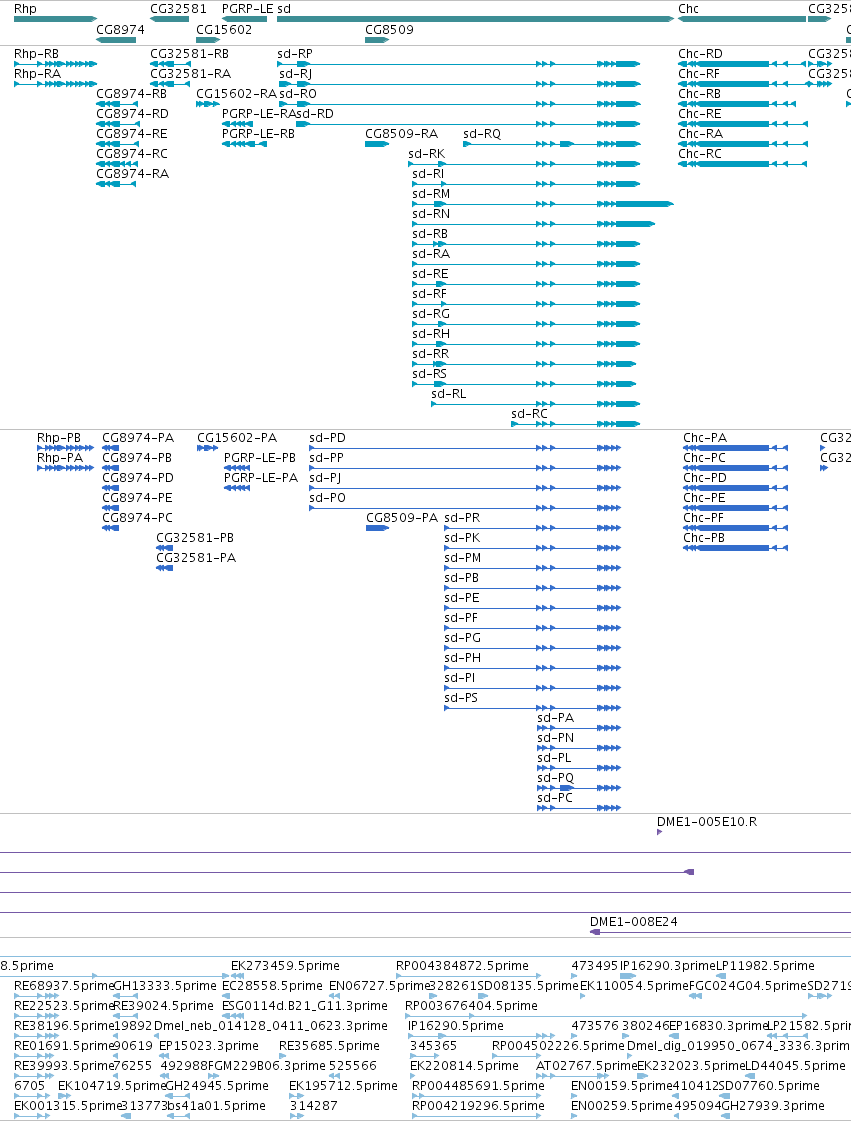The image size is (851, 1121).
Task: Click the CG15602 gene label
Action: (x=224, y=29)
